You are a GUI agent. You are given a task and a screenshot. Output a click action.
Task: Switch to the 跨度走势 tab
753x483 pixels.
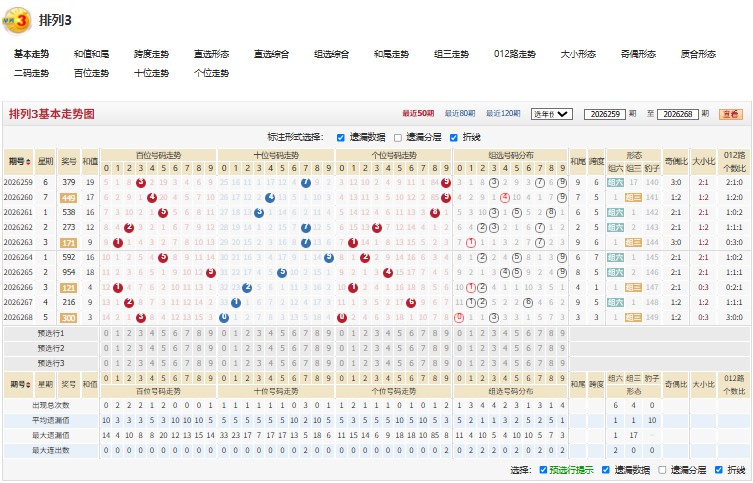(151, 54)
